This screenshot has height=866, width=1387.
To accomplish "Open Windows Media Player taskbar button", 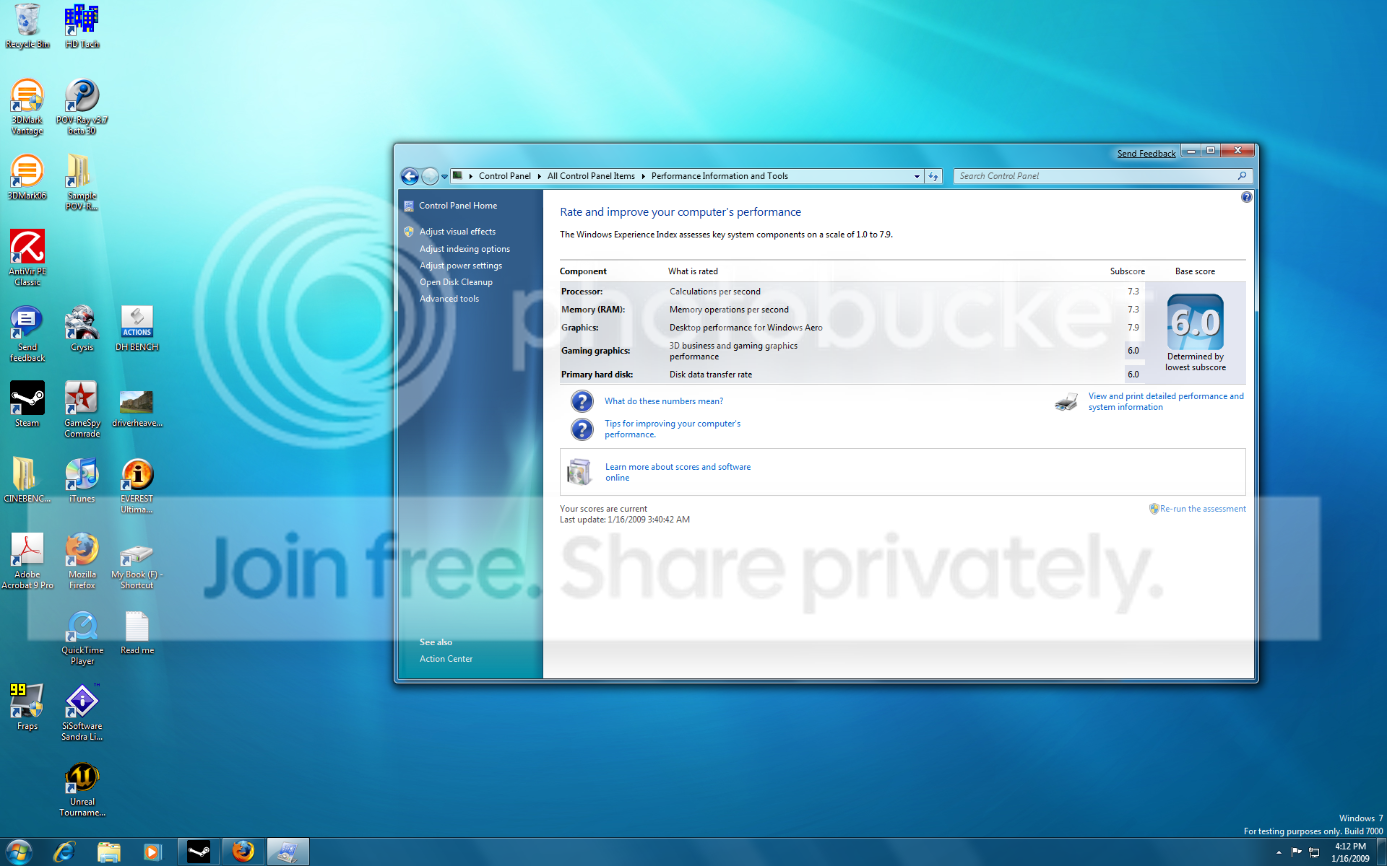I will pos(152,851).
